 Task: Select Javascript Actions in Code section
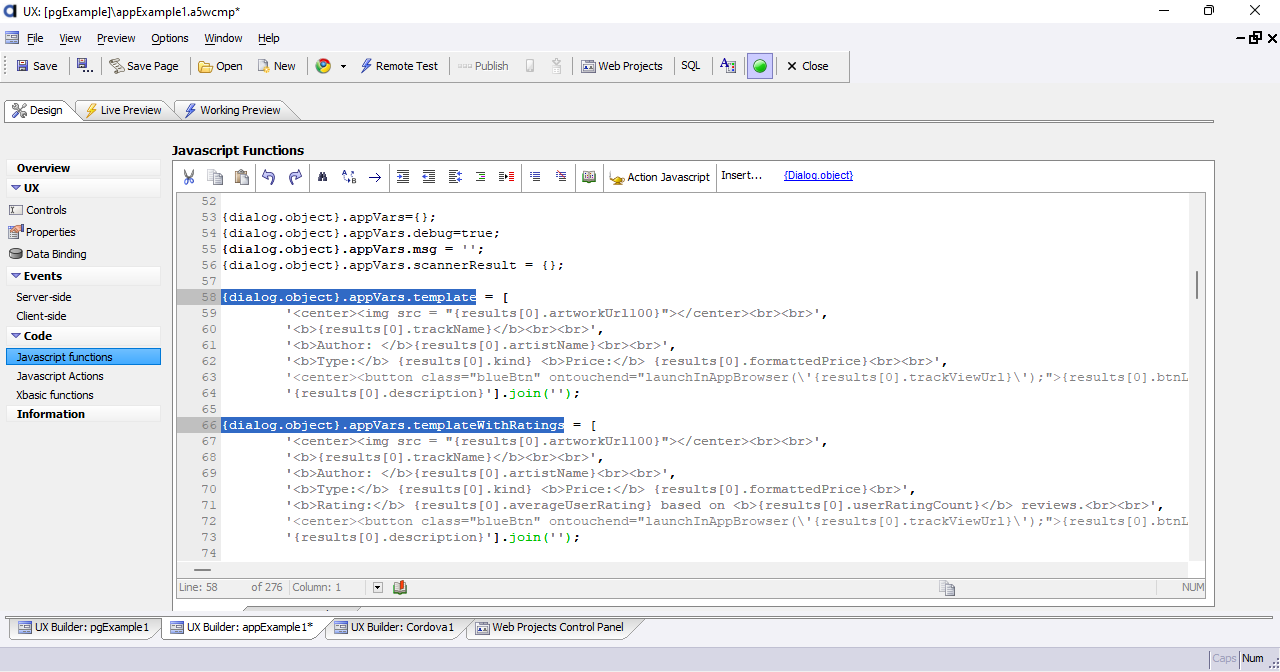click(60, 376)
